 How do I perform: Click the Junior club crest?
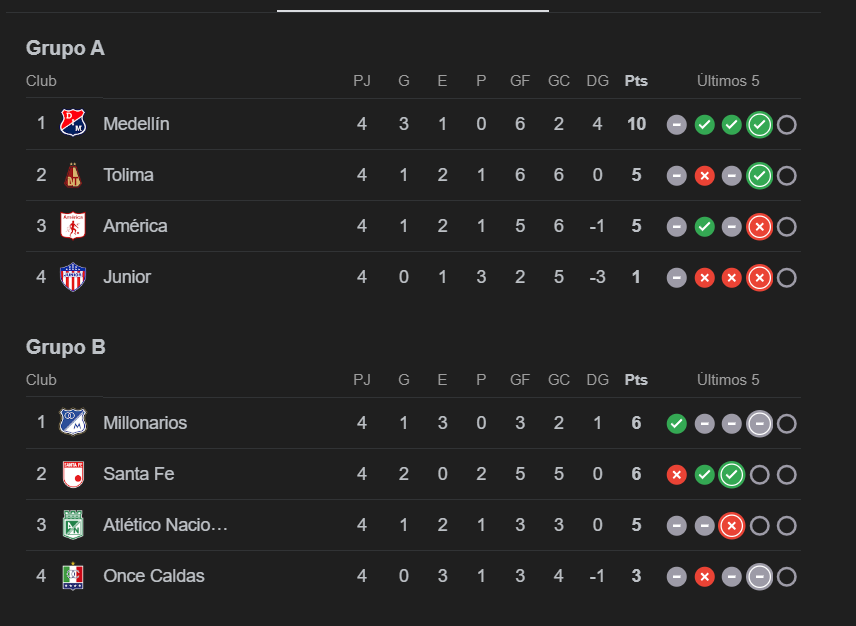[73, 277]
